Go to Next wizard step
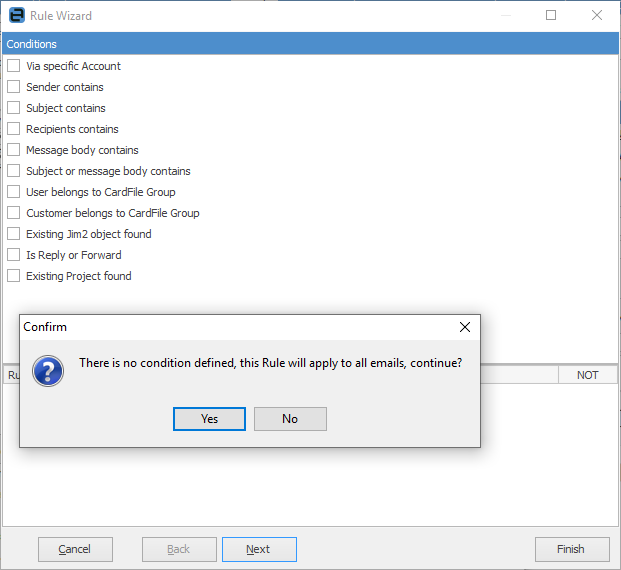 [259, 549]
